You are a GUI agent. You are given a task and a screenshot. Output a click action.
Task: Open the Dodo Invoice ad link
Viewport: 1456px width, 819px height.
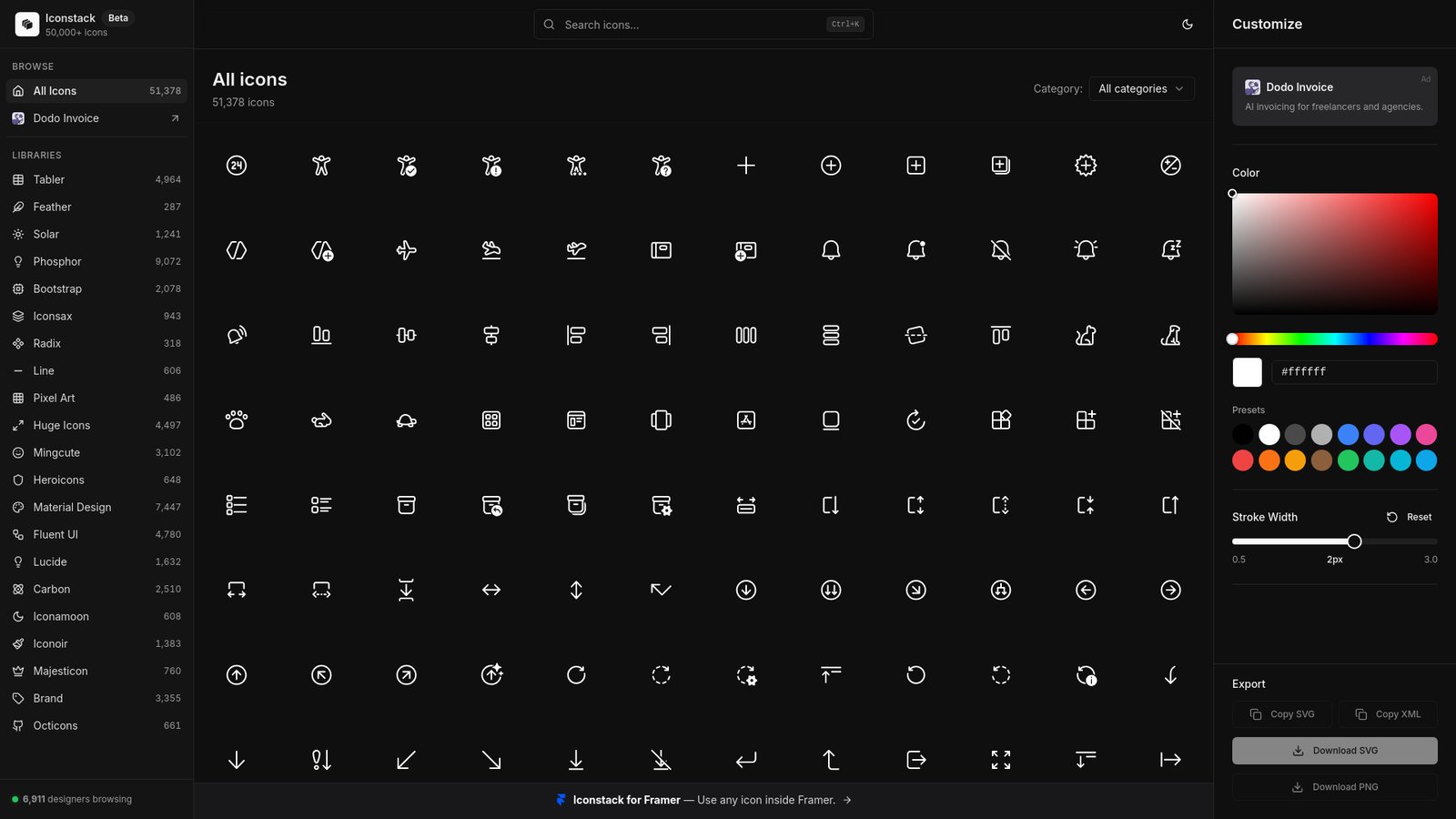(x=1334, y=96)
